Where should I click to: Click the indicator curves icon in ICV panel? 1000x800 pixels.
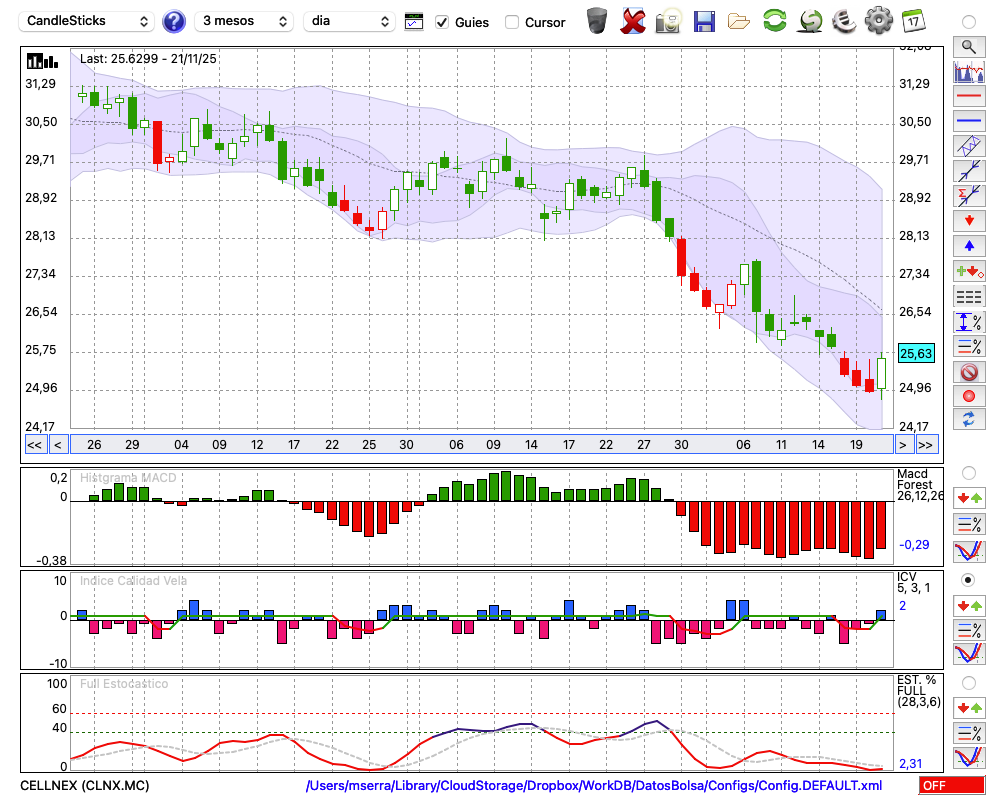pyautogui.click(x=969, y=653)
